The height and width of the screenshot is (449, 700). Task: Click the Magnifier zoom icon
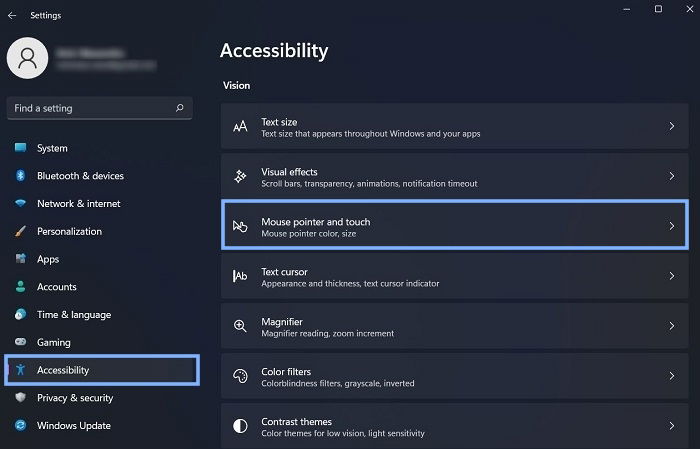click(240, 326)
